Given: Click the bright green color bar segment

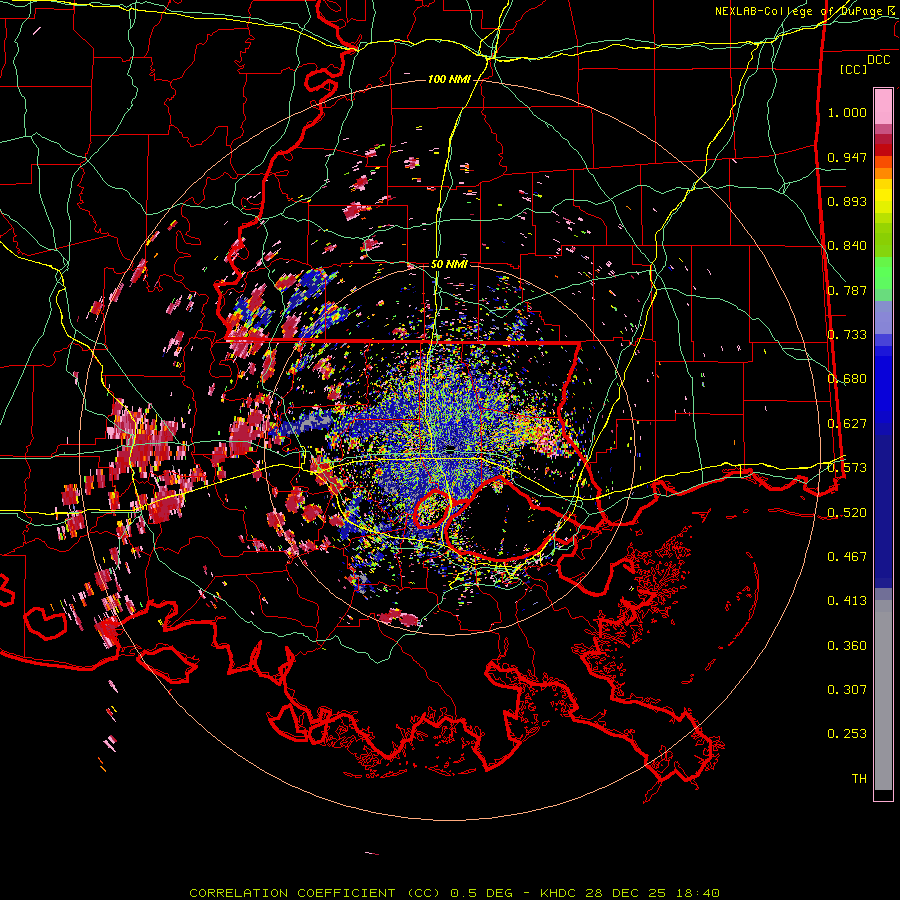Looking at the screenshot, I should (x=883, y=273).
